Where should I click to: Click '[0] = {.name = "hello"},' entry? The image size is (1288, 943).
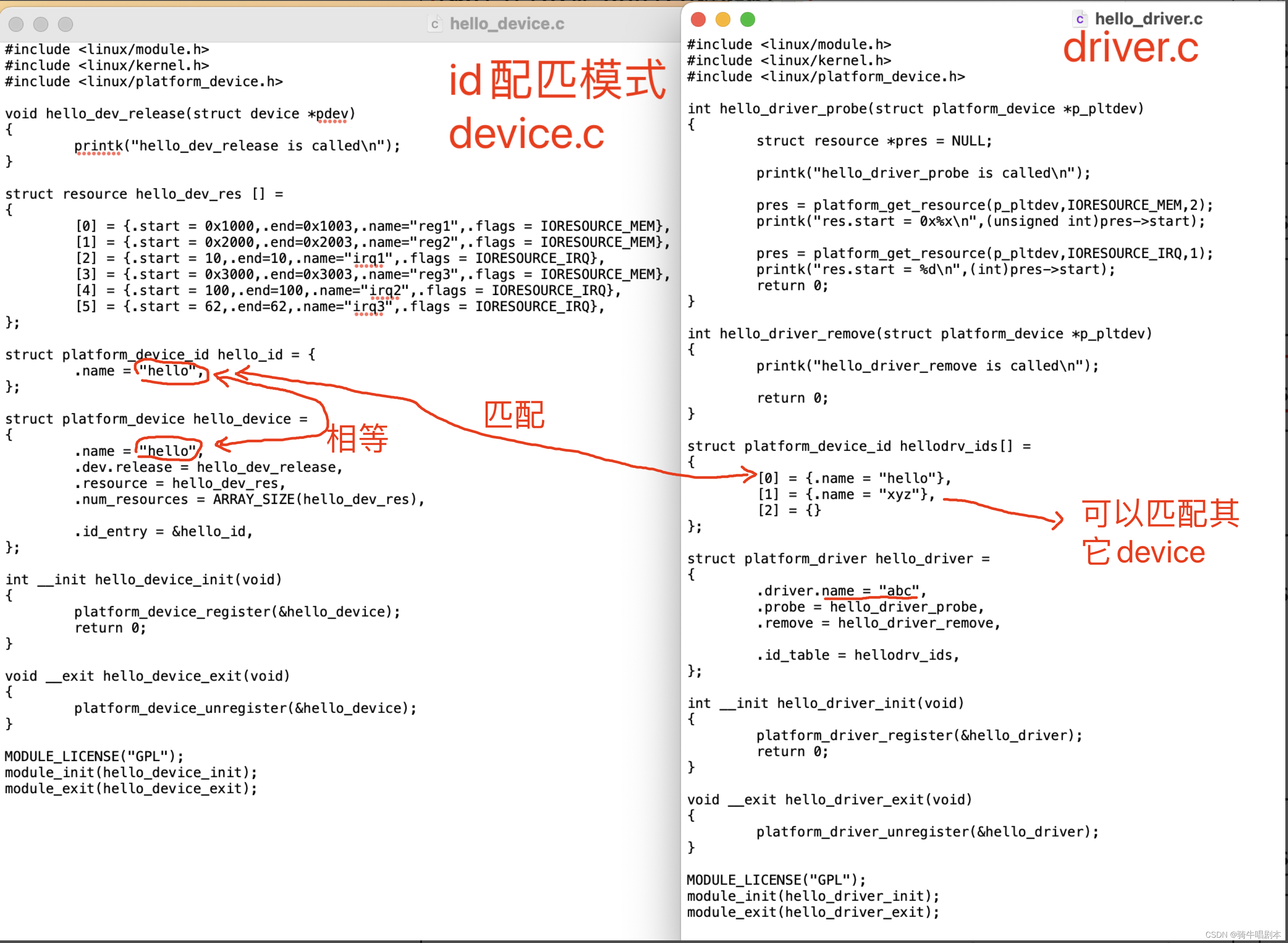[854, 479]
